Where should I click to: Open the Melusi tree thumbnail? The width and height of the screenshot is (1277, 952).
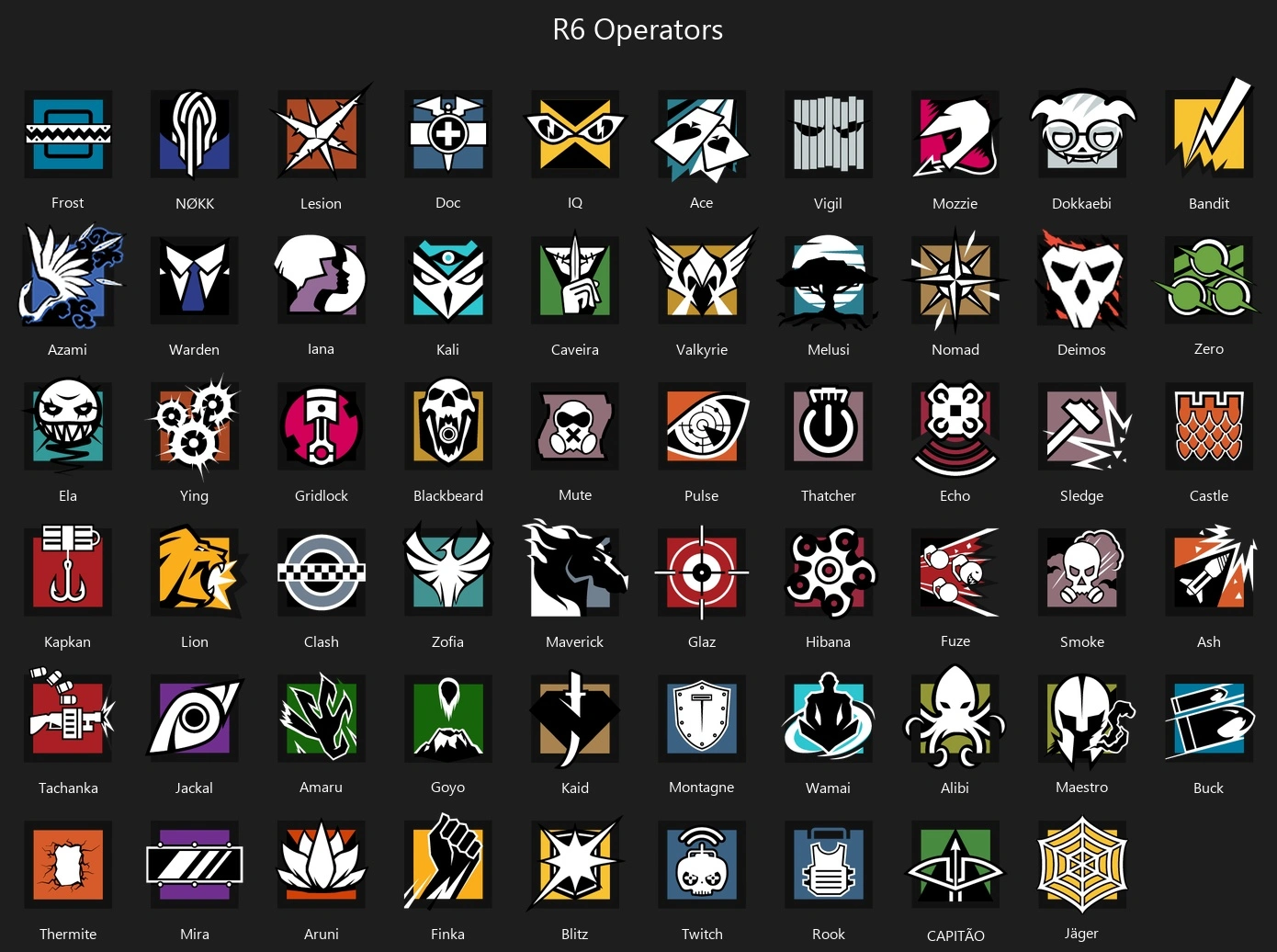[829, 281]
